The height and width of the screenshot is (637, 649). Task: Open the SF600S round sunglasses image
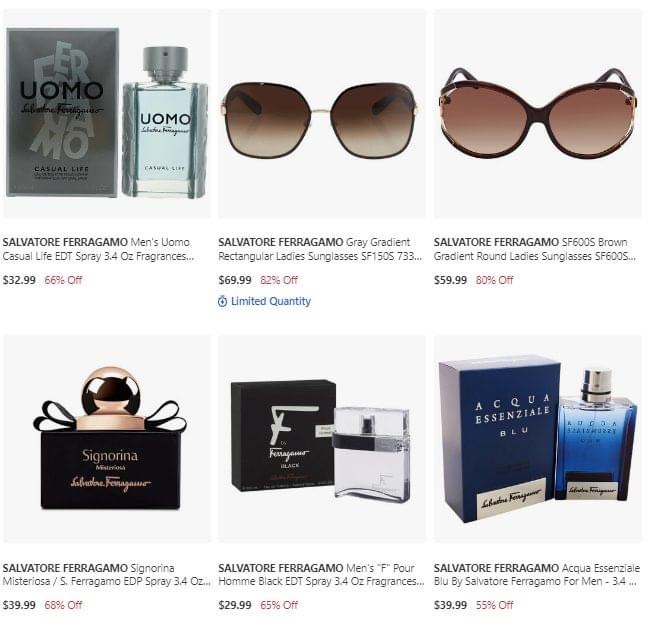pos(538,114)
